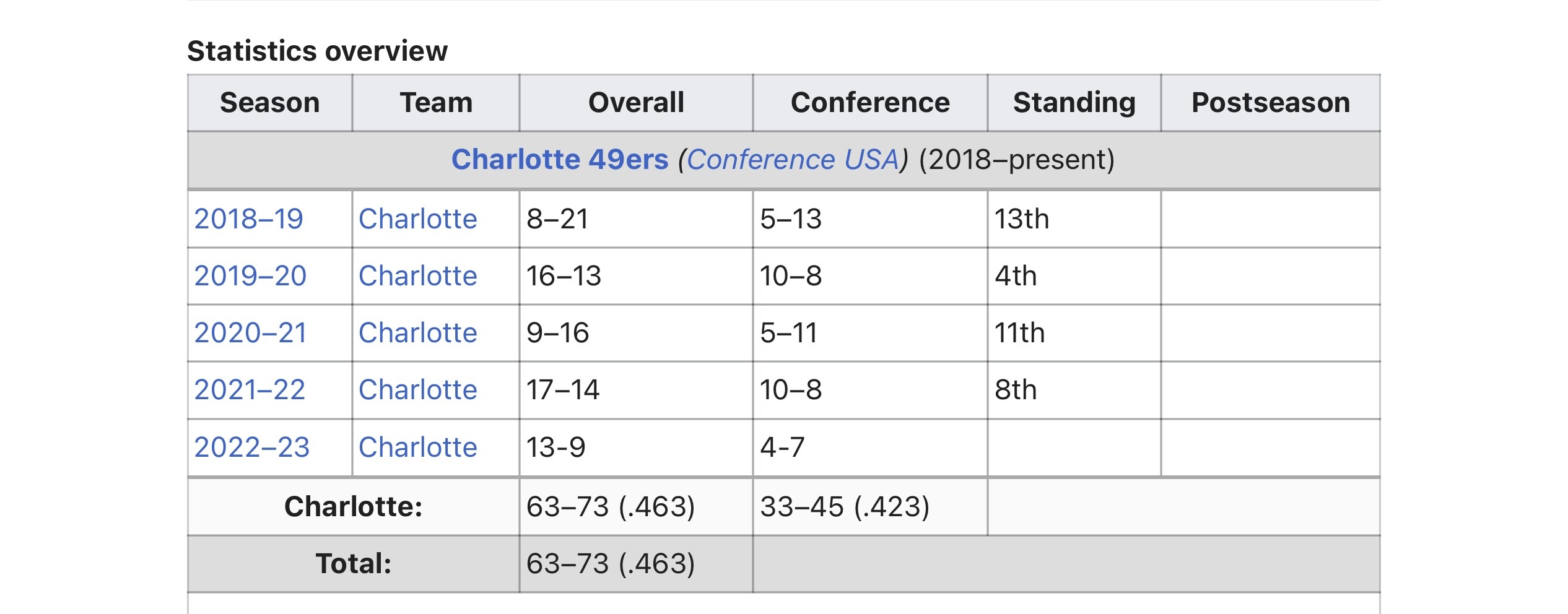The height and width of the screenshot is (614, 1568).
Task: Open the 2020–21 season link
Action: [x=250, y=333]
